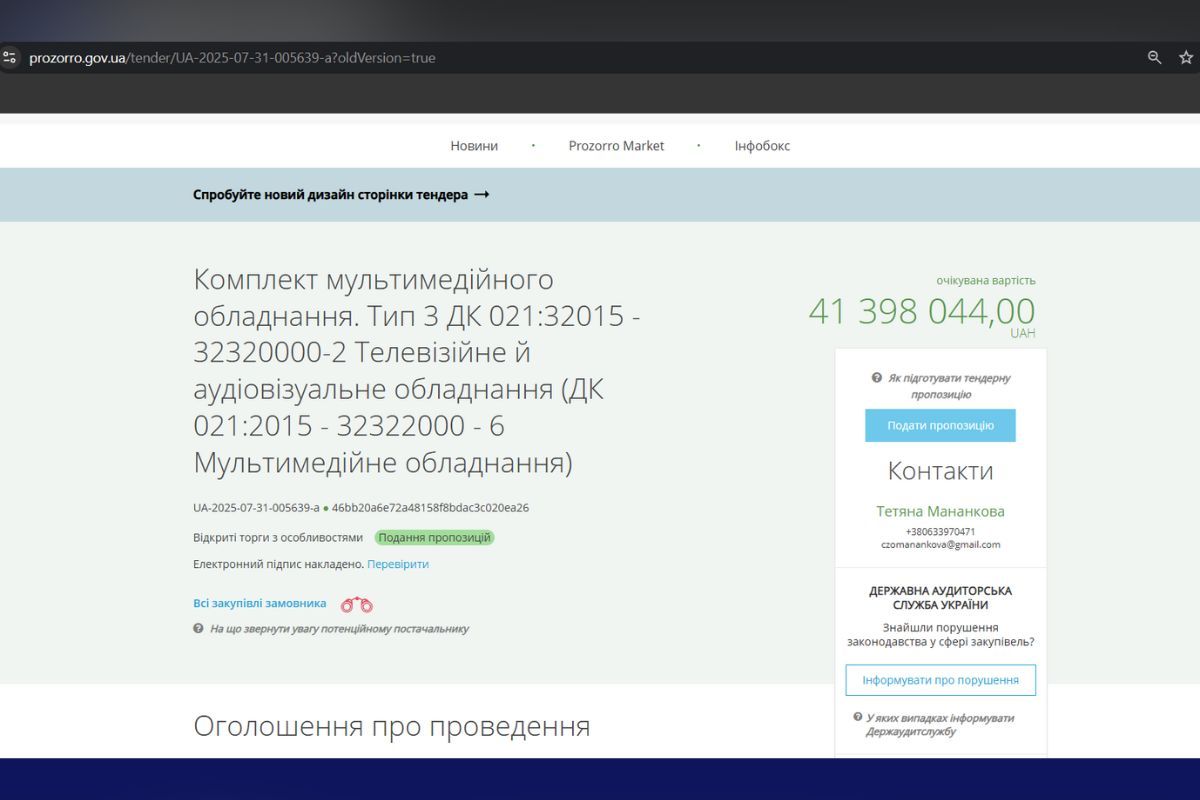
Task: Open "Спробуйте новий дизайн сторінки тендера"
Action: point(340,195)
